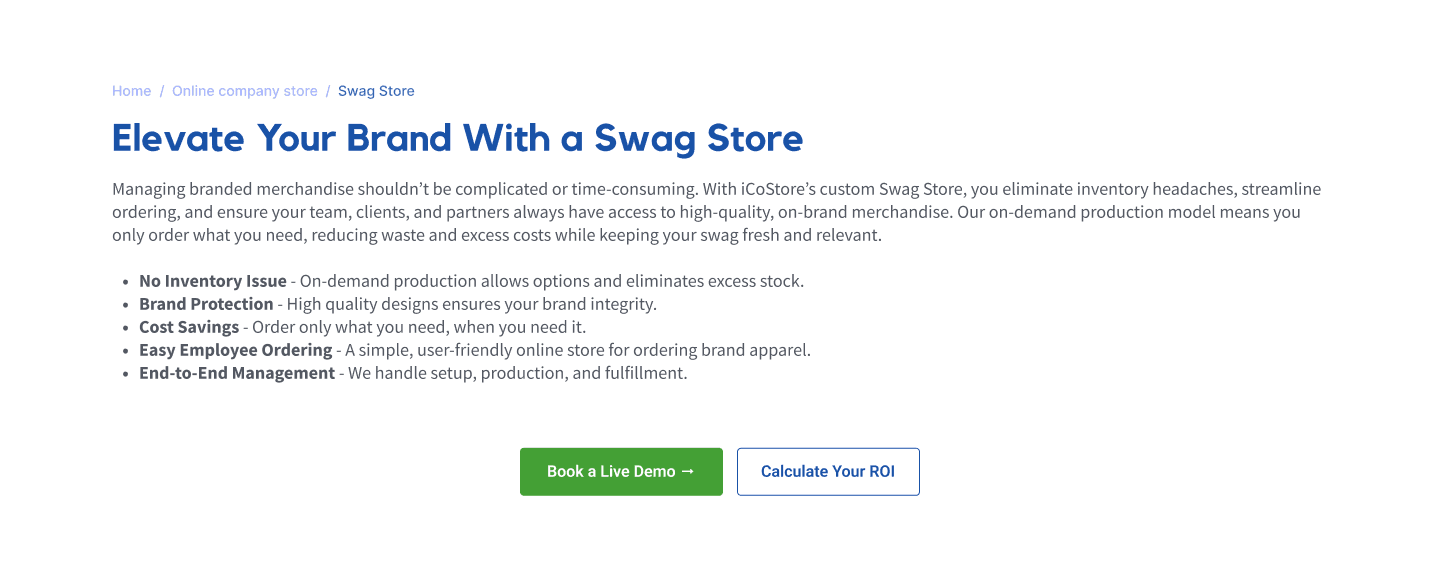Click the Brand Protection bullet text

(206, 304)
